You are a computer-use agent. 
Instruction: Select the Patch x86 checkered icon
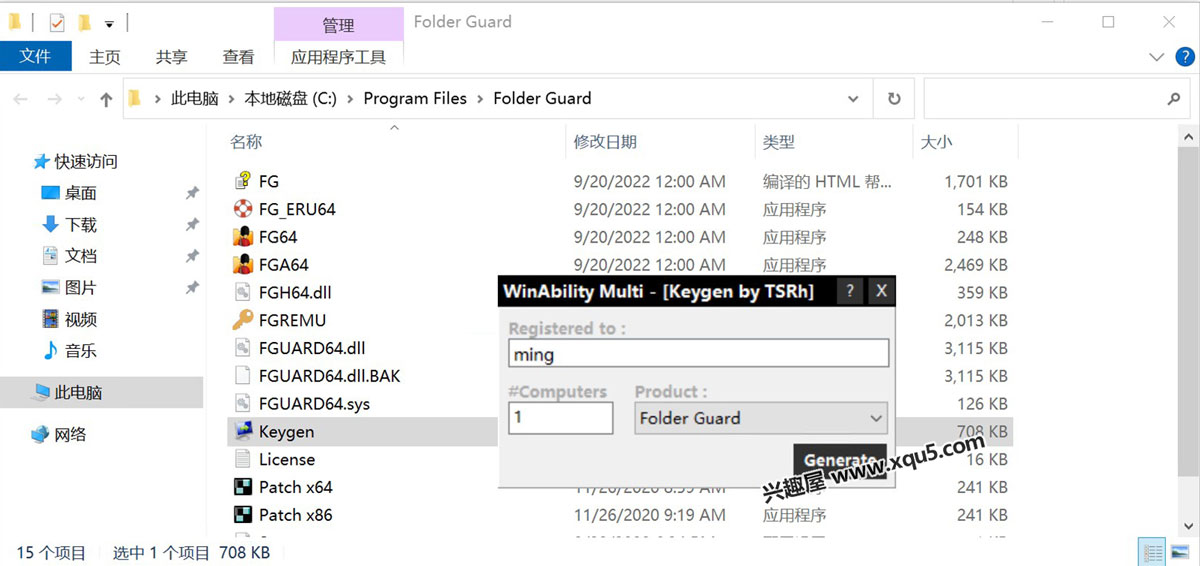click(242, 515)
